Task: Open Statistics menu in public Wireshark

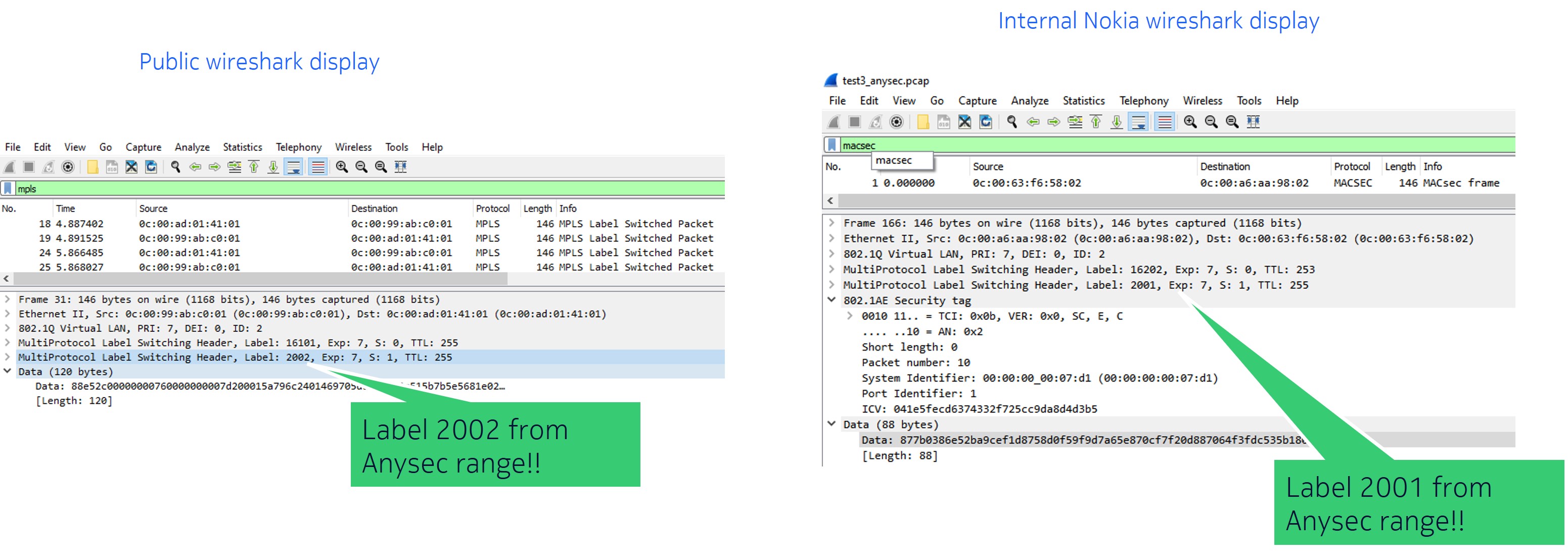Action: [242, 147]
